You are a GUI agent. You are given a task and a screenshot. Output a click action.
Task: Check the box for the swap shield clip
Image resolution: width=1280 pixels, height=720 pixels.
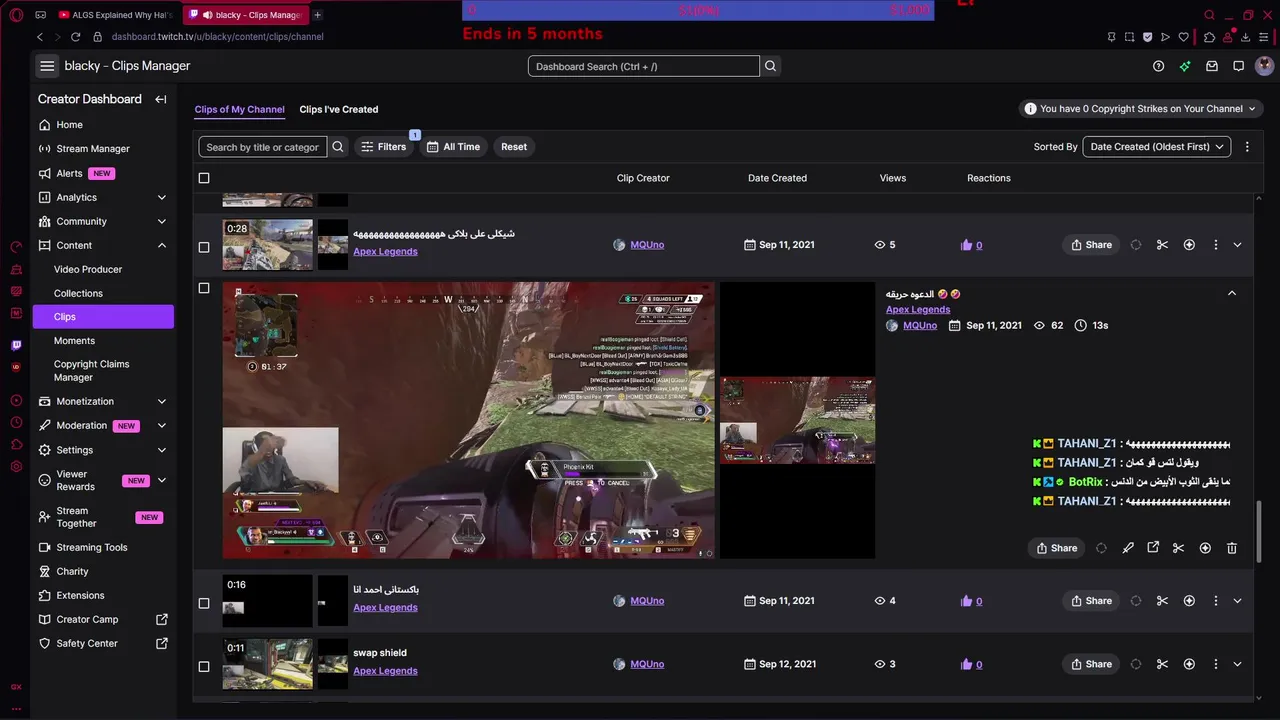pyautogui.click(x=204, y=666)
